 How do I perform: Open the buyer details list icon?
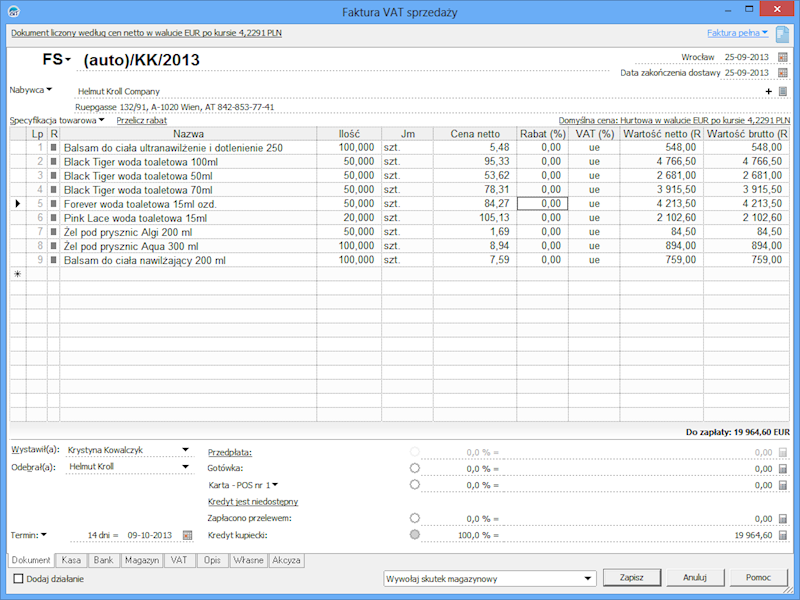click(783, 91)
